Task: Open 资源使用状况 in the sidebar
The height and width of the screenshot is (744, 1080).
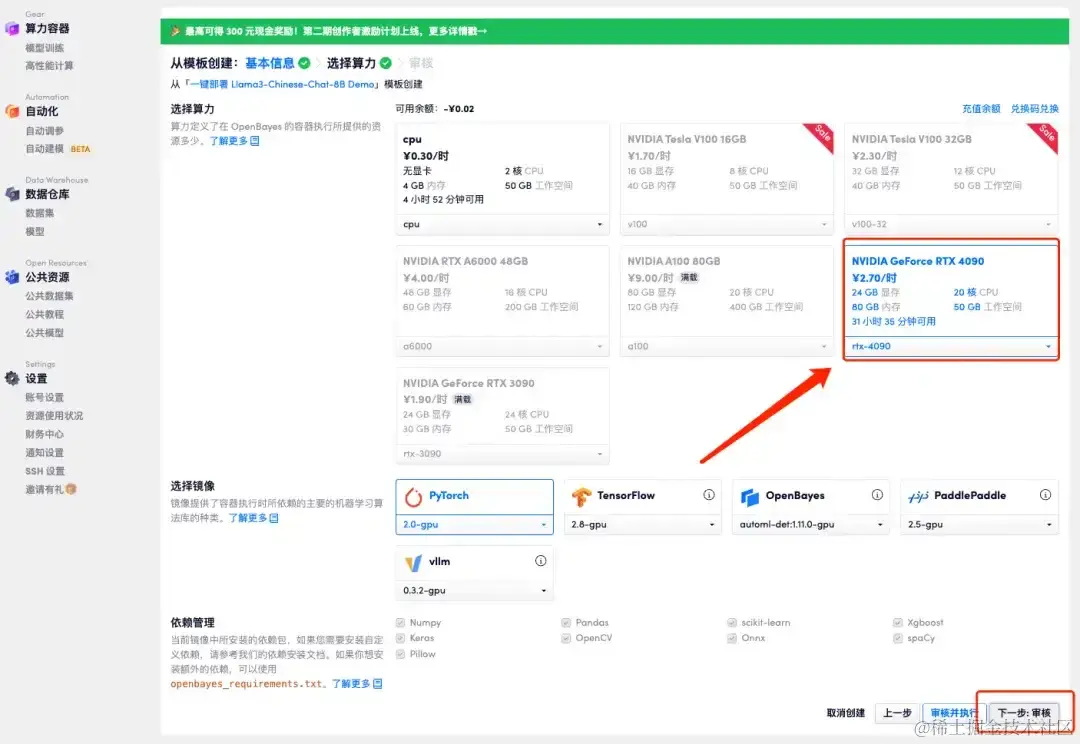Action: (x=54, y=415)
